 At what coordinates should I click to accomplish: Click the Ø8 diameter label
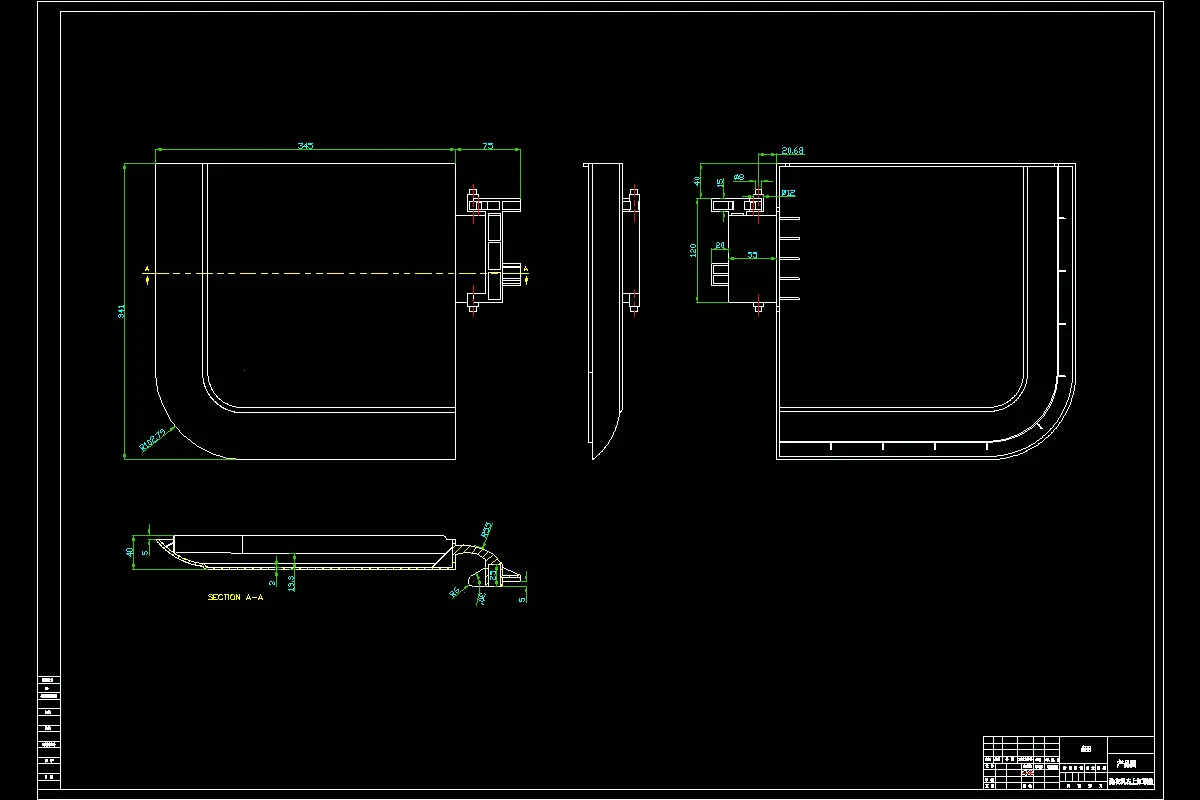(x=739, y=177)
